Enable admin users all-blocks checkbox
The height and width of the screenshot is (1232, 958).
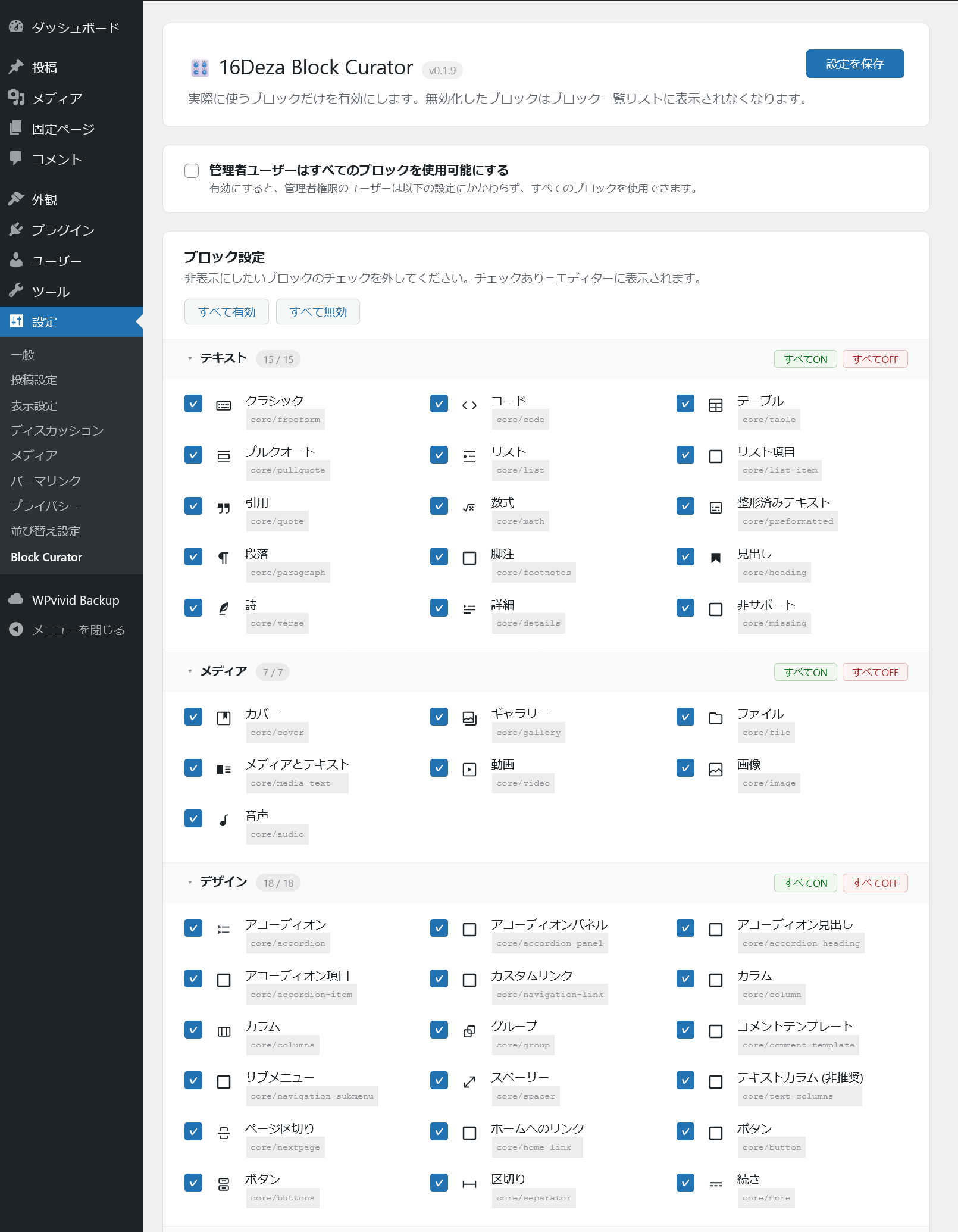click(192, 171)
